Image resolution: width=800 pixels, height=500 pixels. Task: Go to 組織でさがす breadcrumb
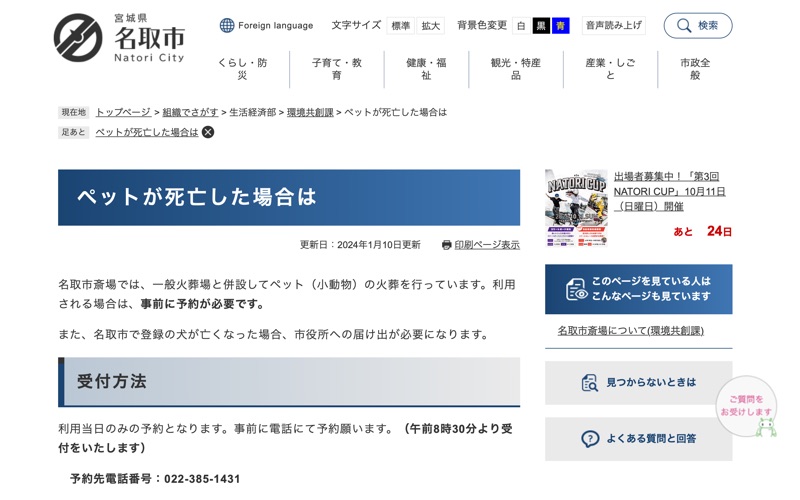190,112
